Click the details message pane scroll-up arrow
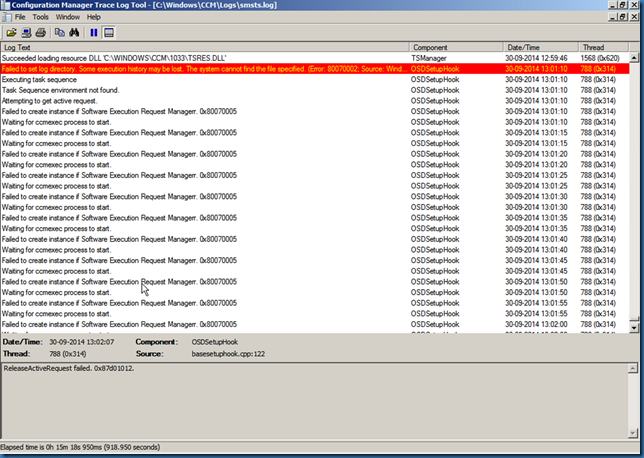 [633, 368]
